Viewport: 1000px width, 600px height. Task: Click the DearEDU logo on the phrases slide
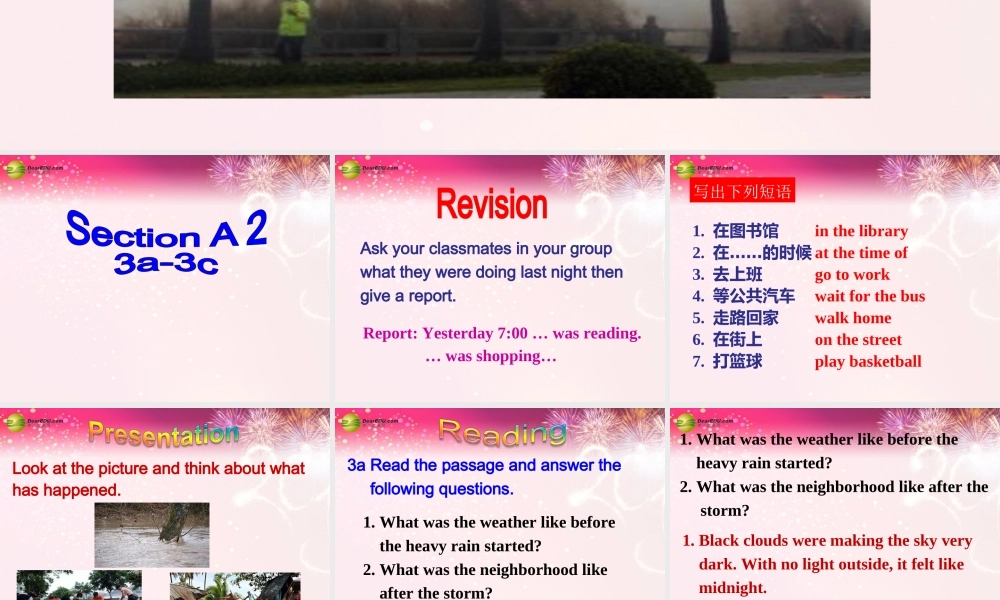coord(684,167)
